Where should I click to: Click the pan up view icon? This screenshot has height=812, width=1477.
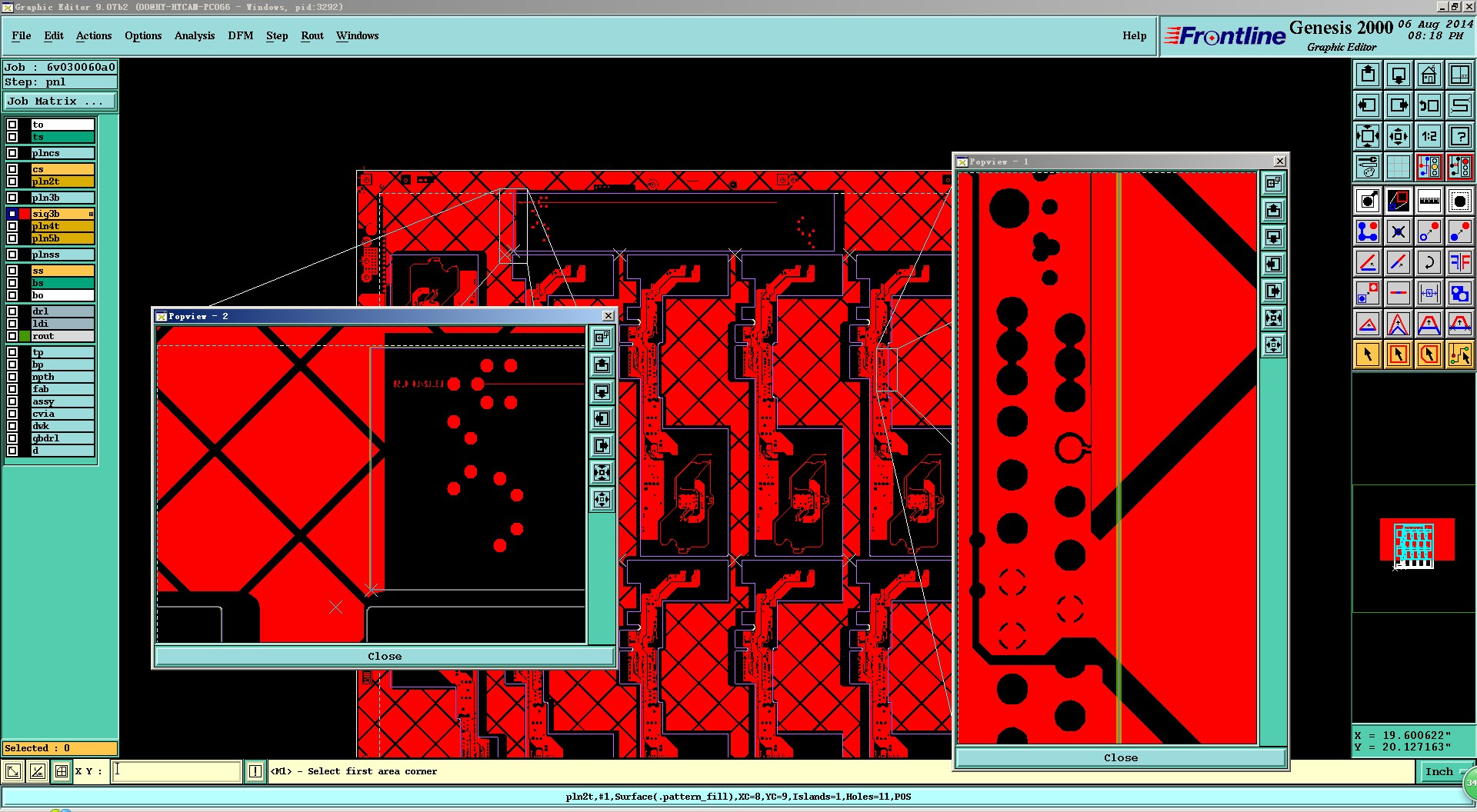tap(1368, 75)
